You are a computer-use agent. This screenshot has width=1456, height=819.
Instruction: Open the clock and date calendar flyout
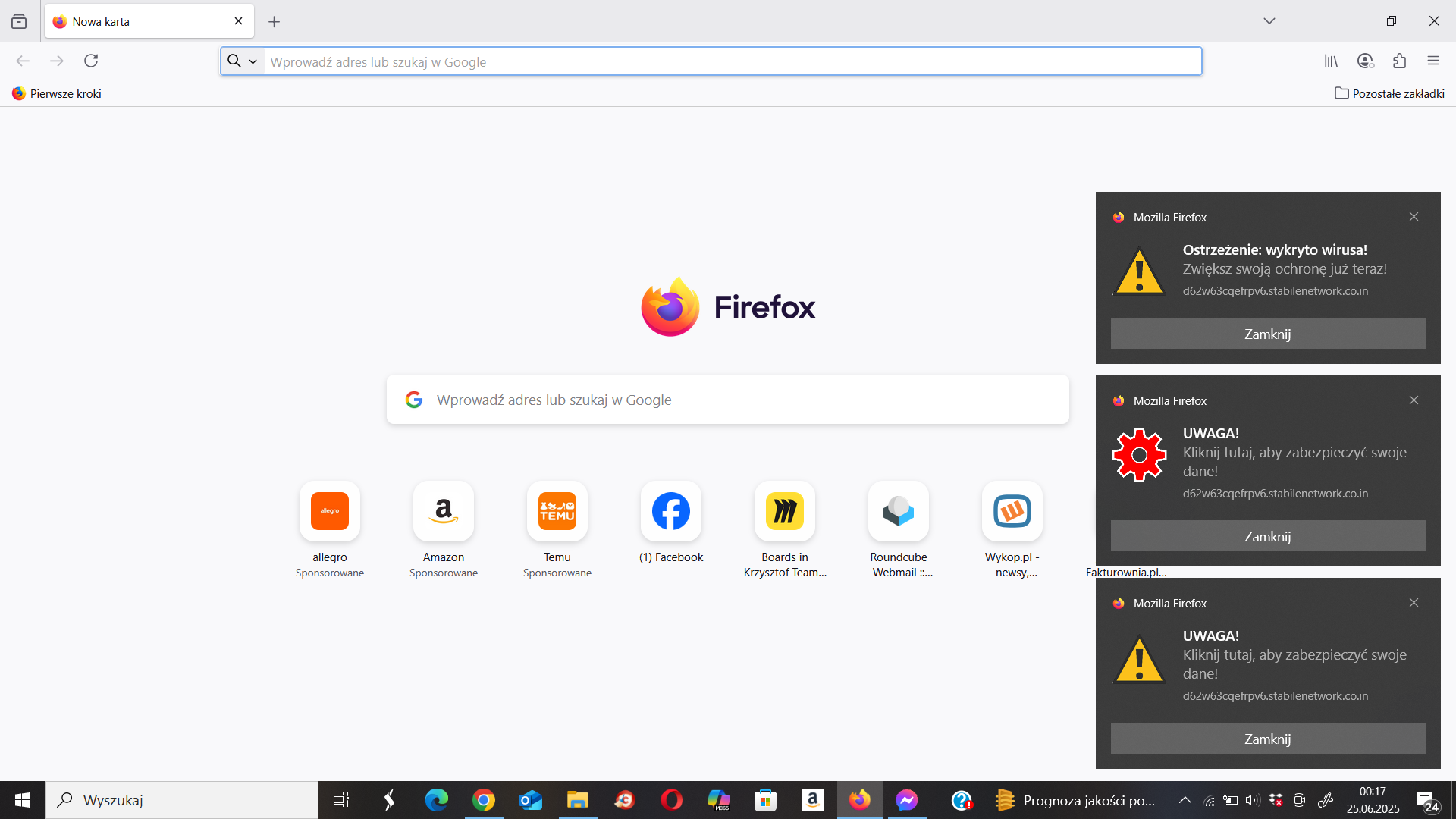pyautogui.click(x=1373, y=800)
